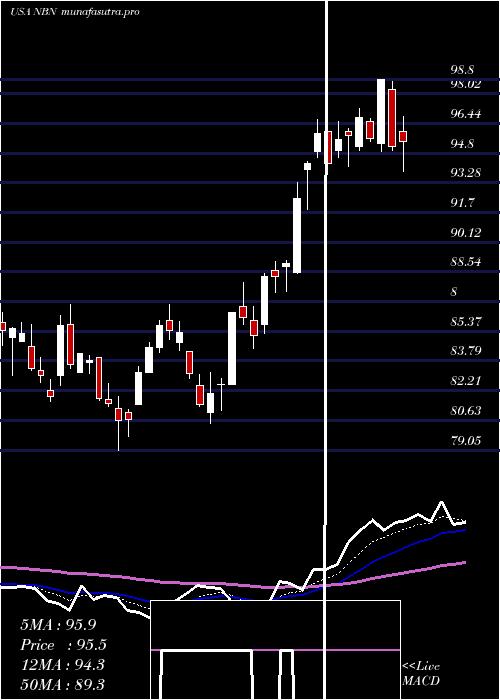Select the 98.02 price axis label
The width and height of the screenshot is (500, 700).
pos(466,84)
